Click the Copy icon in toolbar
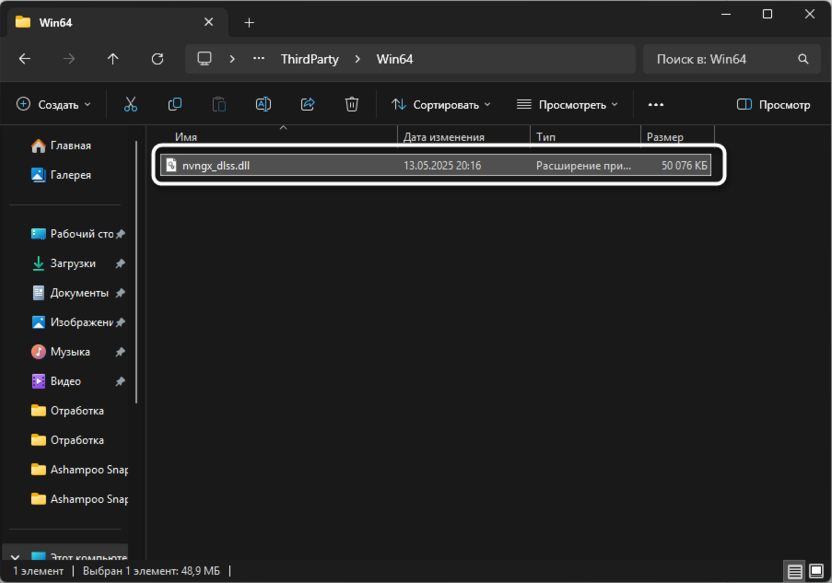832x583 pixels. pyautogui.click(x=175, y=104)
